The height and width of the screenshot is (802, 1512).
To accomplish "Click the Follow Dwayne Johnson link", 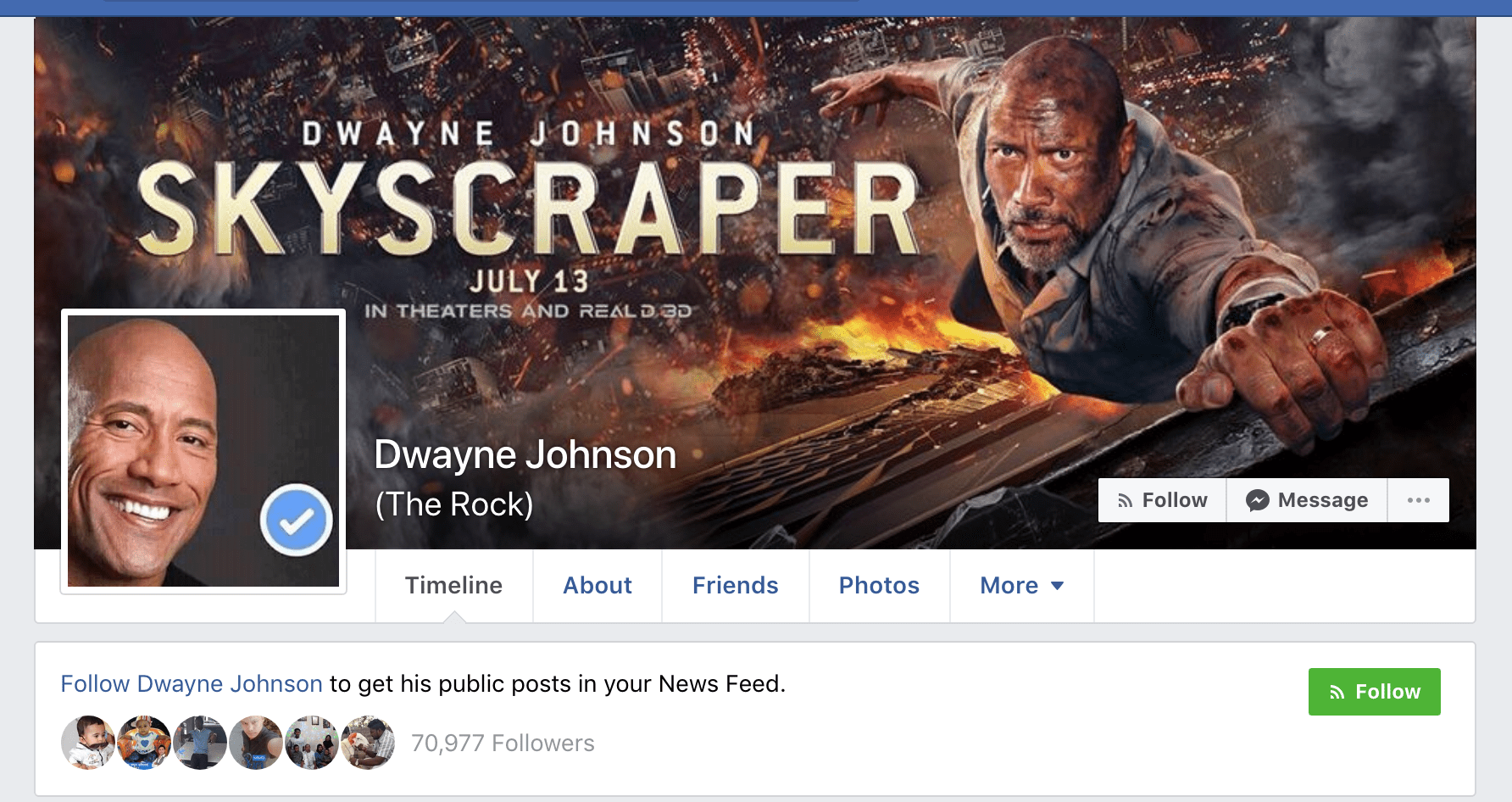I will 192,684.
